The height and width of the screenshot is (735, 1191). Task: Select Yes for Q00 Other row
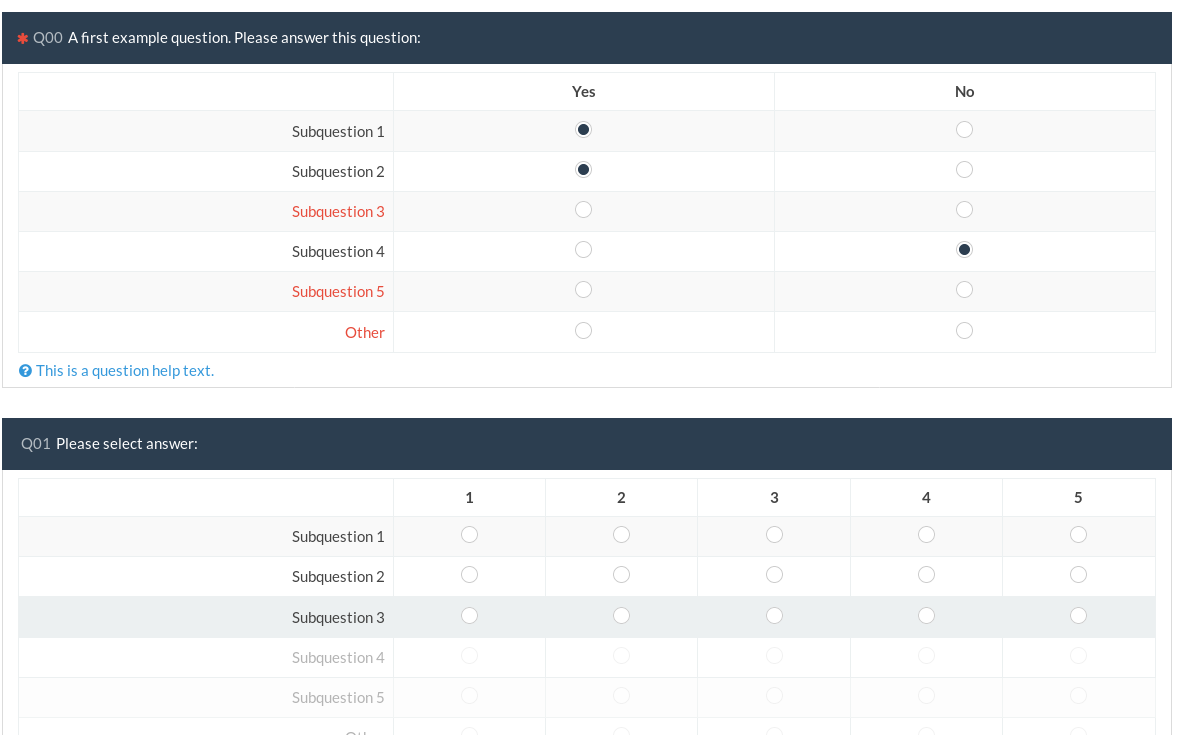tap(584, 330)
